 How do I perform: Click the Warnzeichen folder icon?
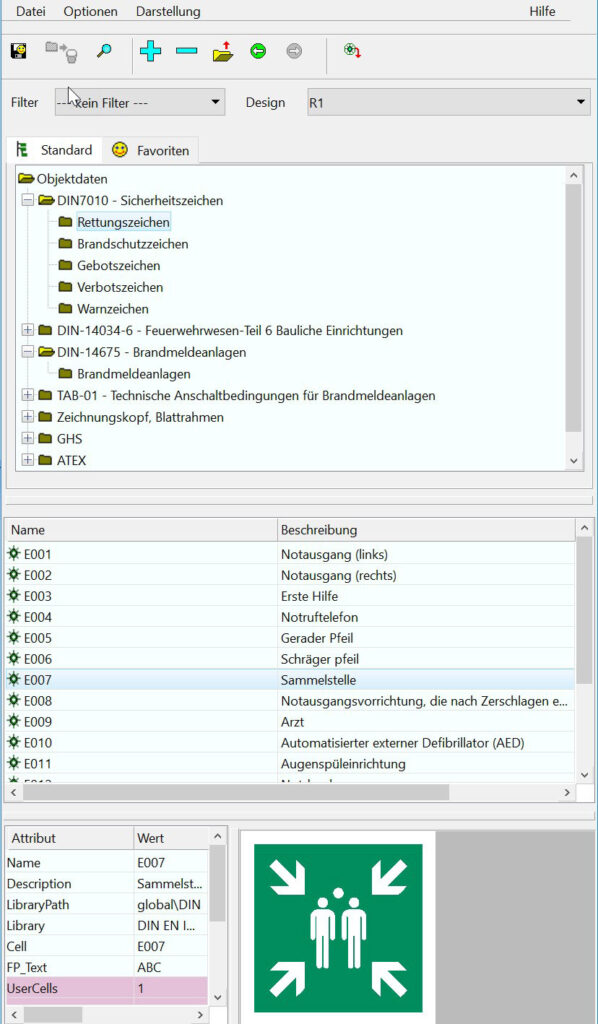[65, 308]
